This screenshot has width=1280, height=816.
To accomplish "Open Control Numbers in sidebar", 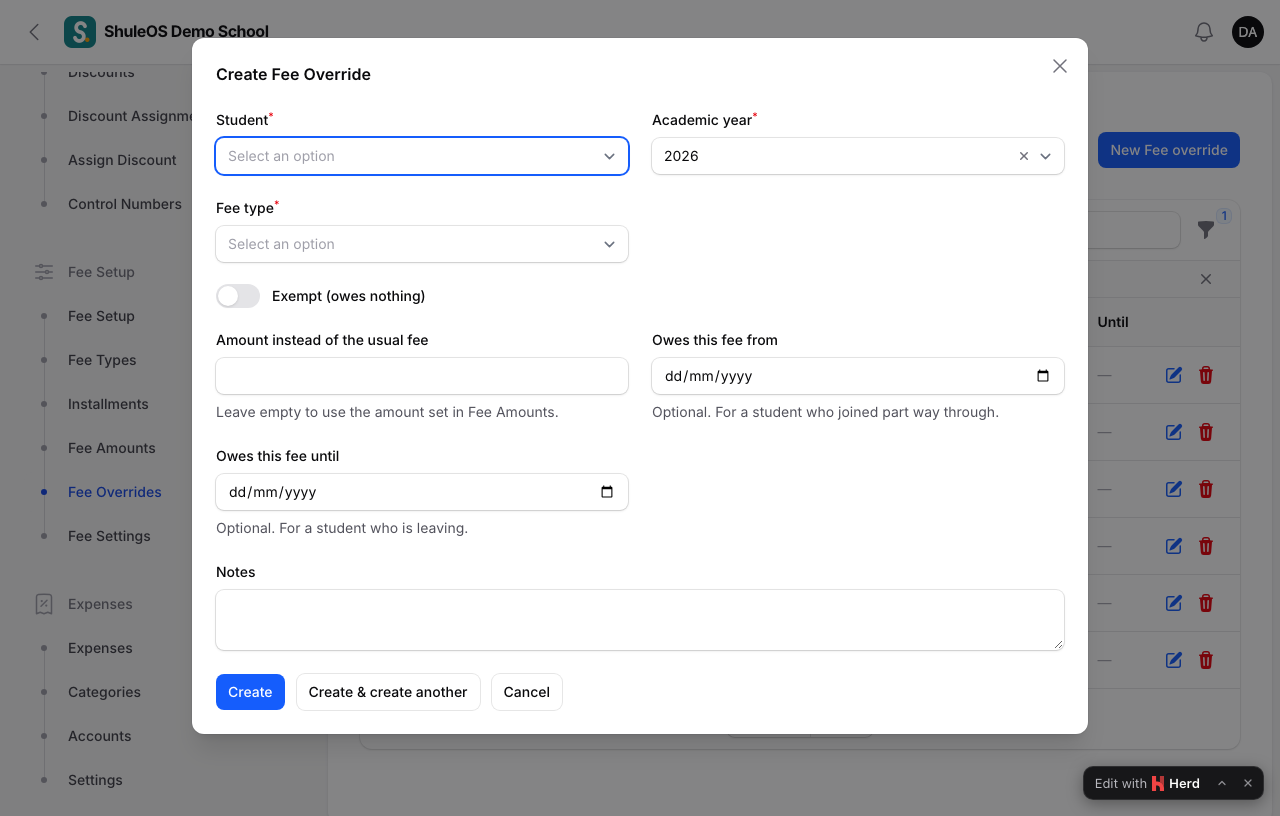I will pyautogui.click(x=125, y=204).
